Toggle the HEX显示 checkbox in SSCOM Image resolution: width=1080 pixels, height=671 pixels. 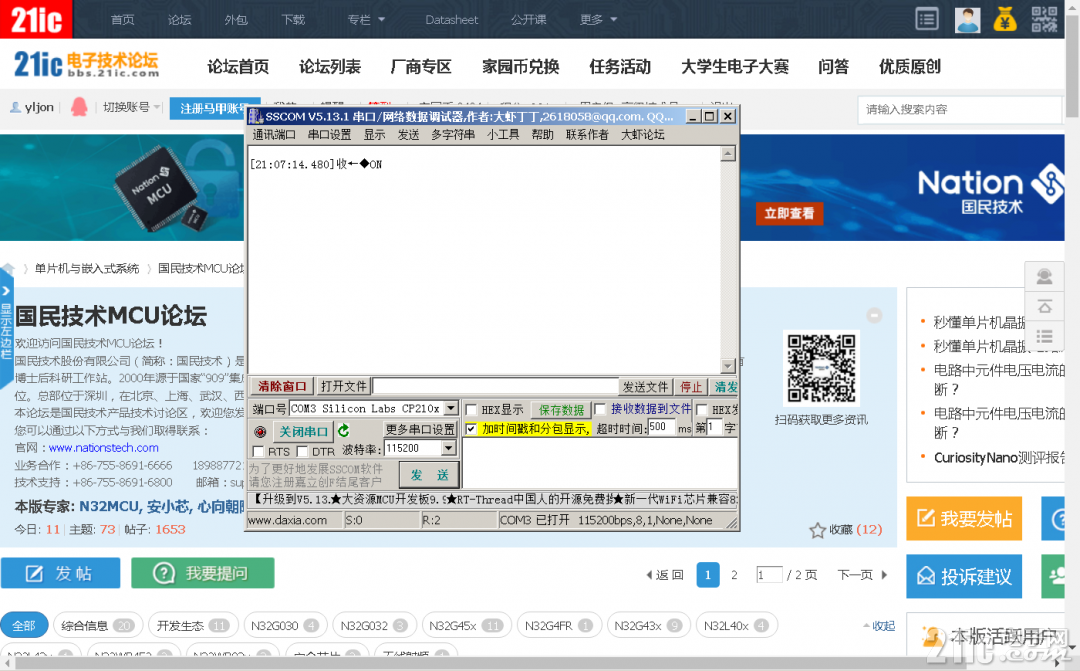click(x=471, y=411)
